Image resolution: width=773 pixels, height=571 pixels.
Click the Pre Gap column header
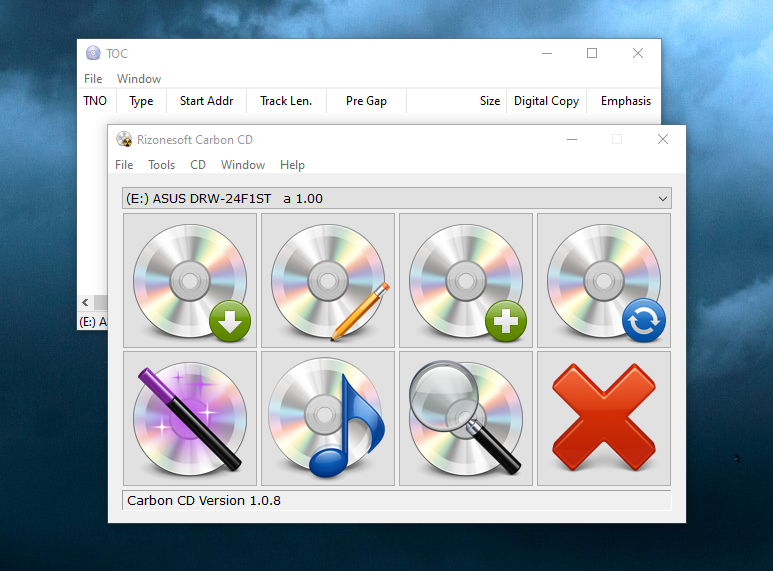[x=366, y=101]
